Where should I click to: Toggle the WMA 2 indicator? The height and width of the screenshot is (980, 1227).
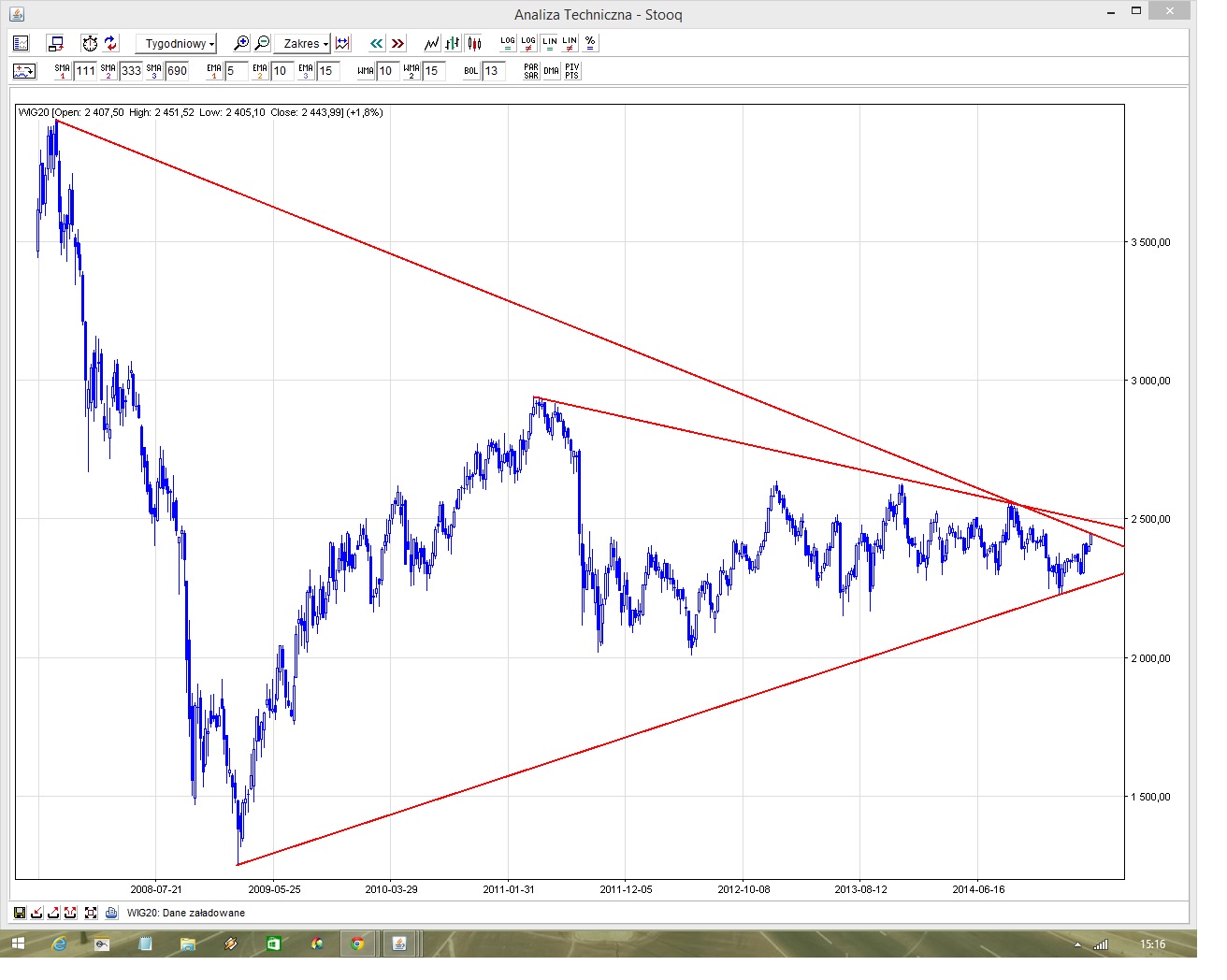point(411,71)
